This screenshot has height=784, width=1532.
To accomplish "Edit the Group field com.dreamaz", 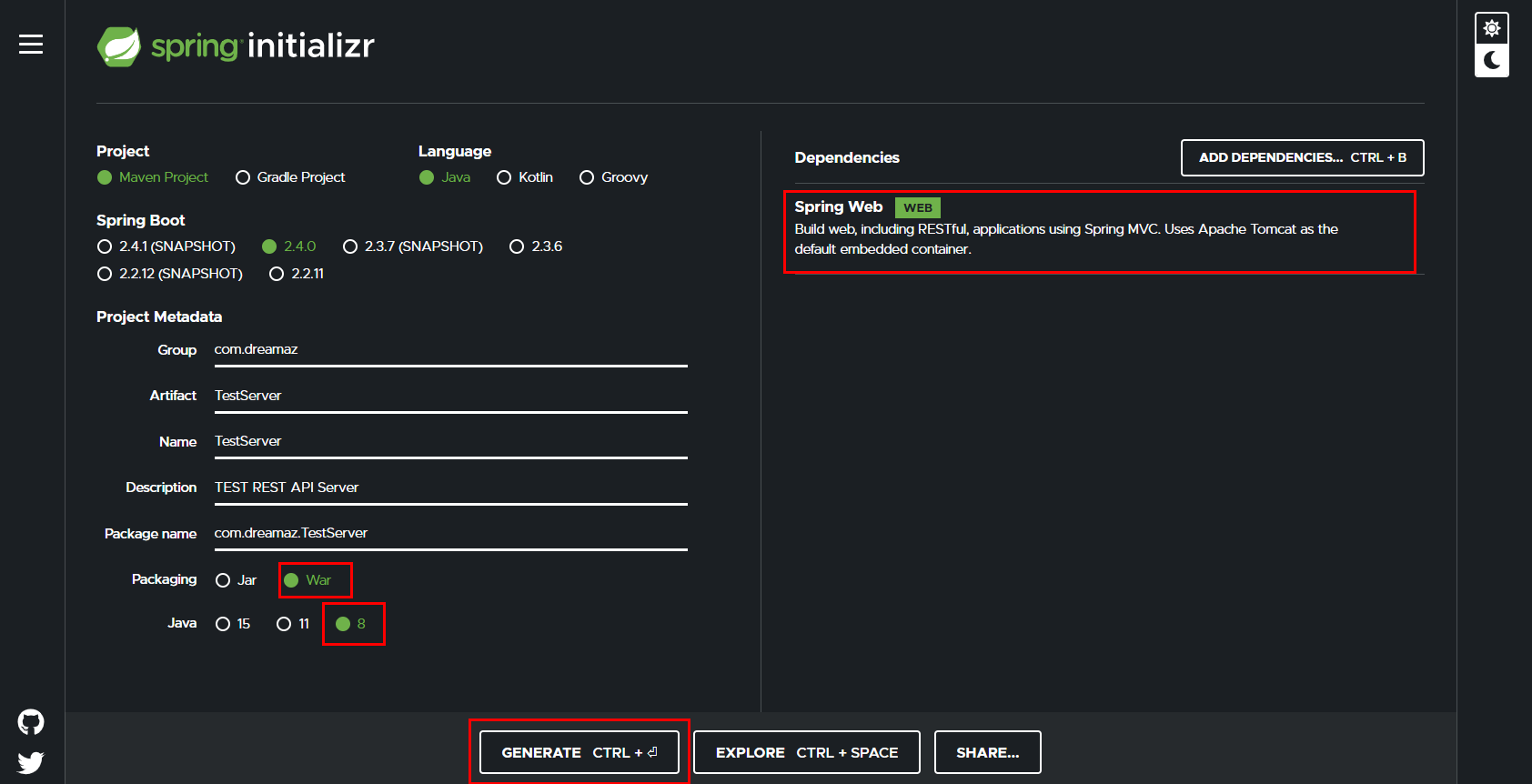I will click(x=451, y=350).
